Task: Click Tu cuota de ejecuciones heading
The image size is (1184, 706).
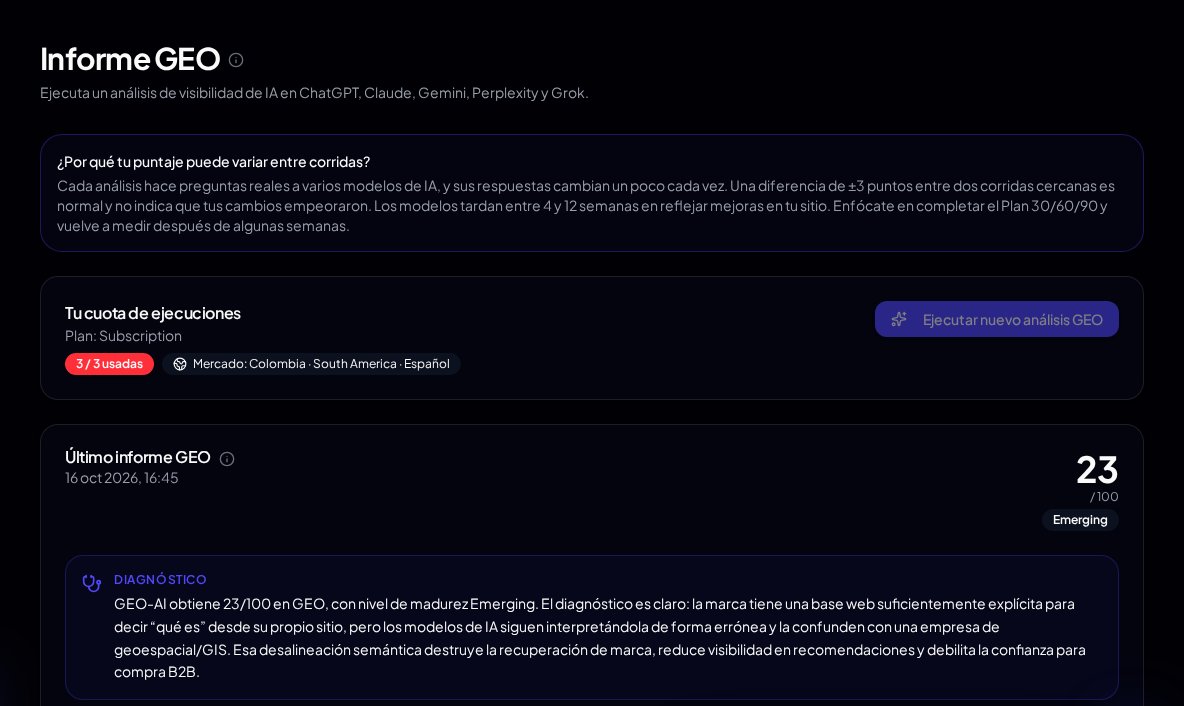Action: (x=153, y=313)
